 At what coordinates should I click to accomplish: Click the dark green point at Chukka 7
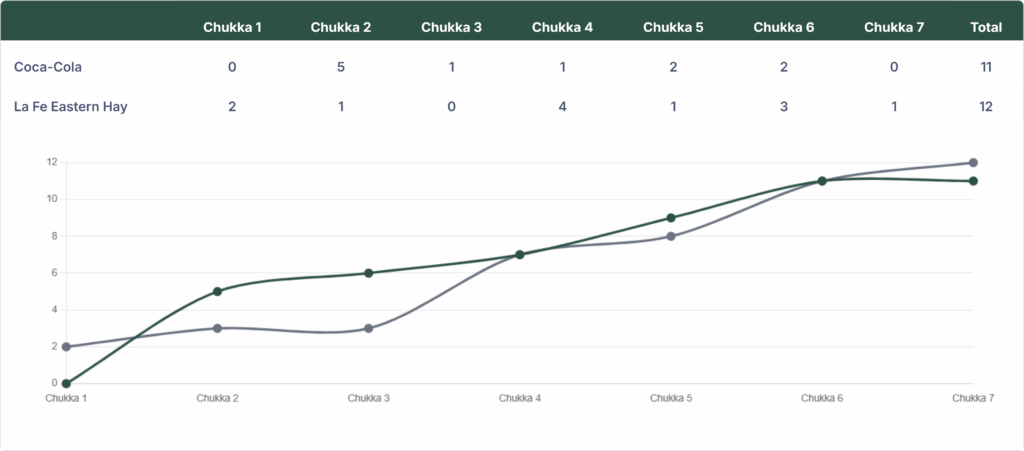pyautogui.click(x=973, y=181)
